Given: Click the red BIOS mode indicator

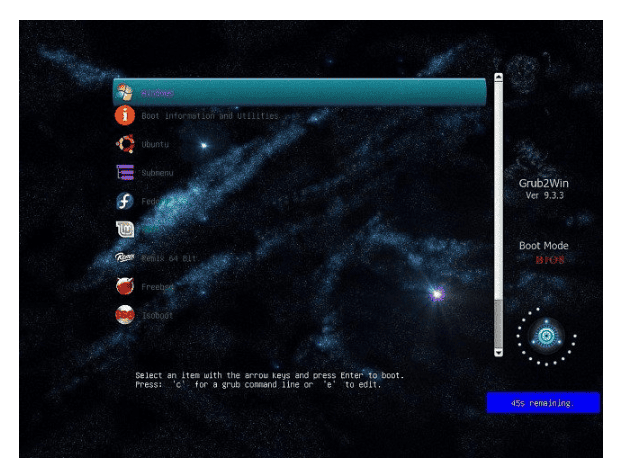Looking at the screenshot, I should 549,260.
